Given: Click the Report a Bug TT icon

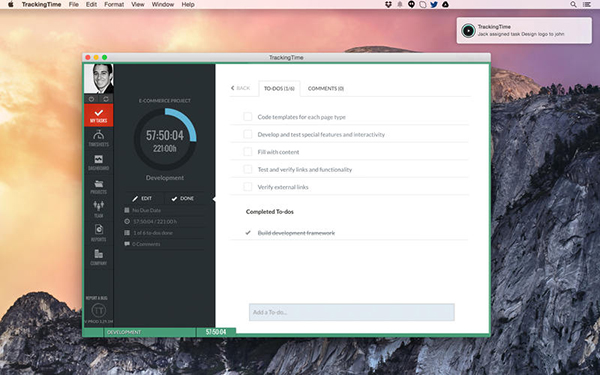Looking at the screenshot, I should (98, 310).
